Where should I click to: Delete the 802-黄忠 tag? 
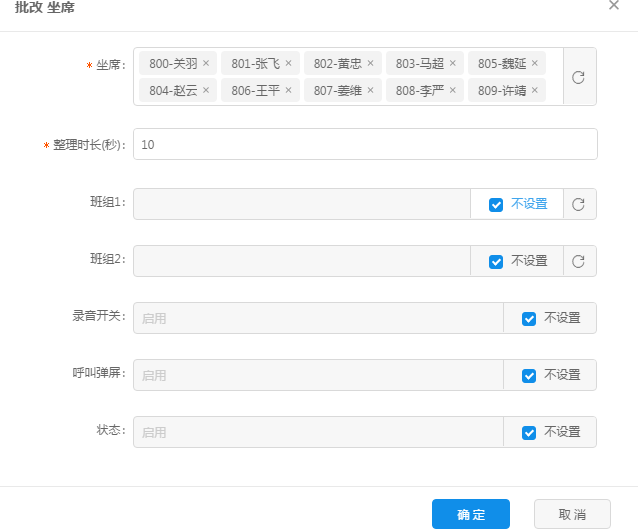[370, 63]
